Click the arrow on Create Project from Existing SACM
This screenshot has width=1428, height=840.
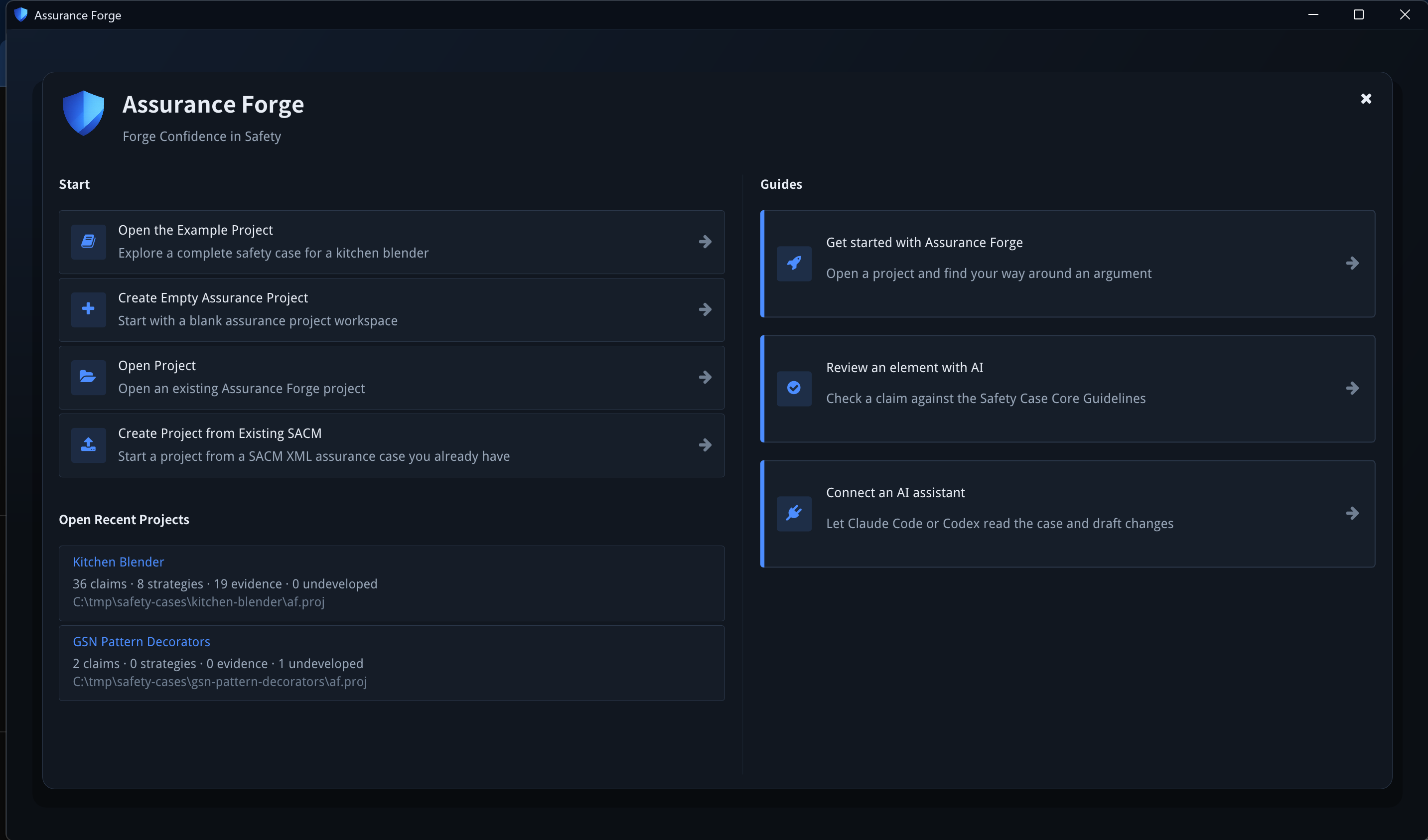point(705,445)
